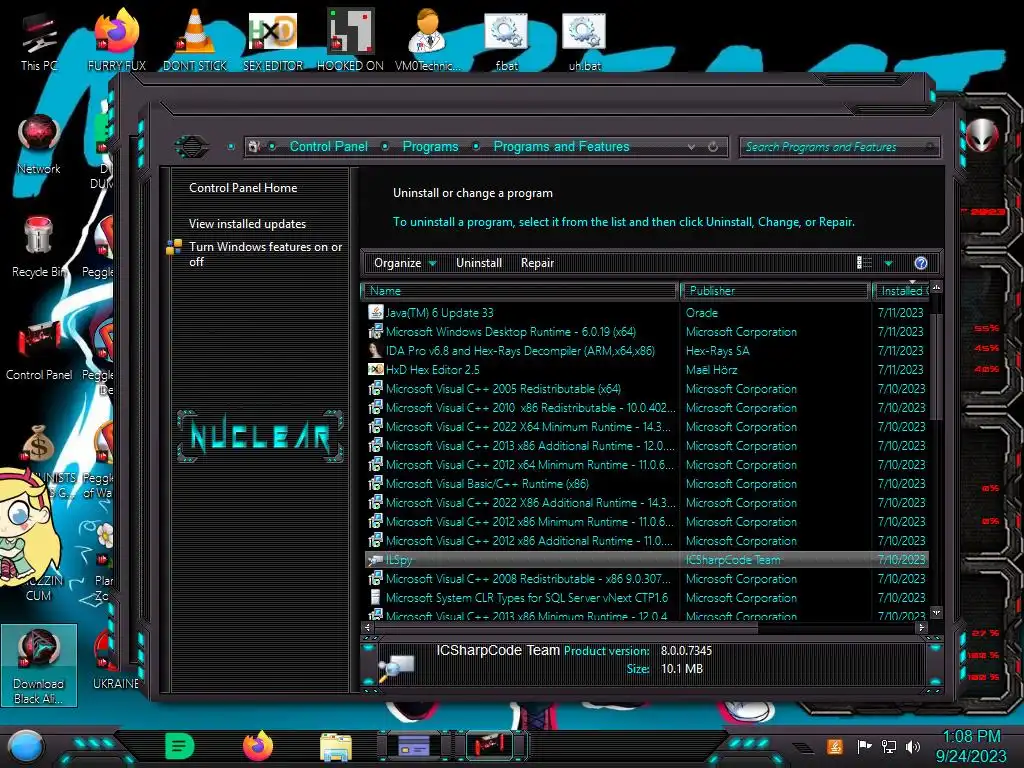Open the VM0Technic desktop shortcut
This screenshot has height=768, width=1024.
click(428, 40)
